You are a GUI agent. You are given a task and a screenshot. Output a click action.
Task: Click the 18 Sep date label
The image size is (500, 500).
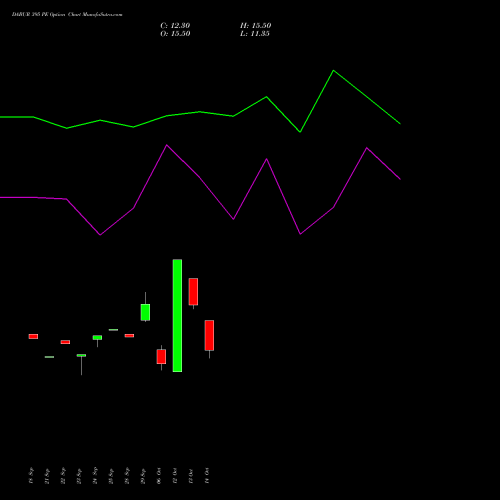[x=31, y=475]
